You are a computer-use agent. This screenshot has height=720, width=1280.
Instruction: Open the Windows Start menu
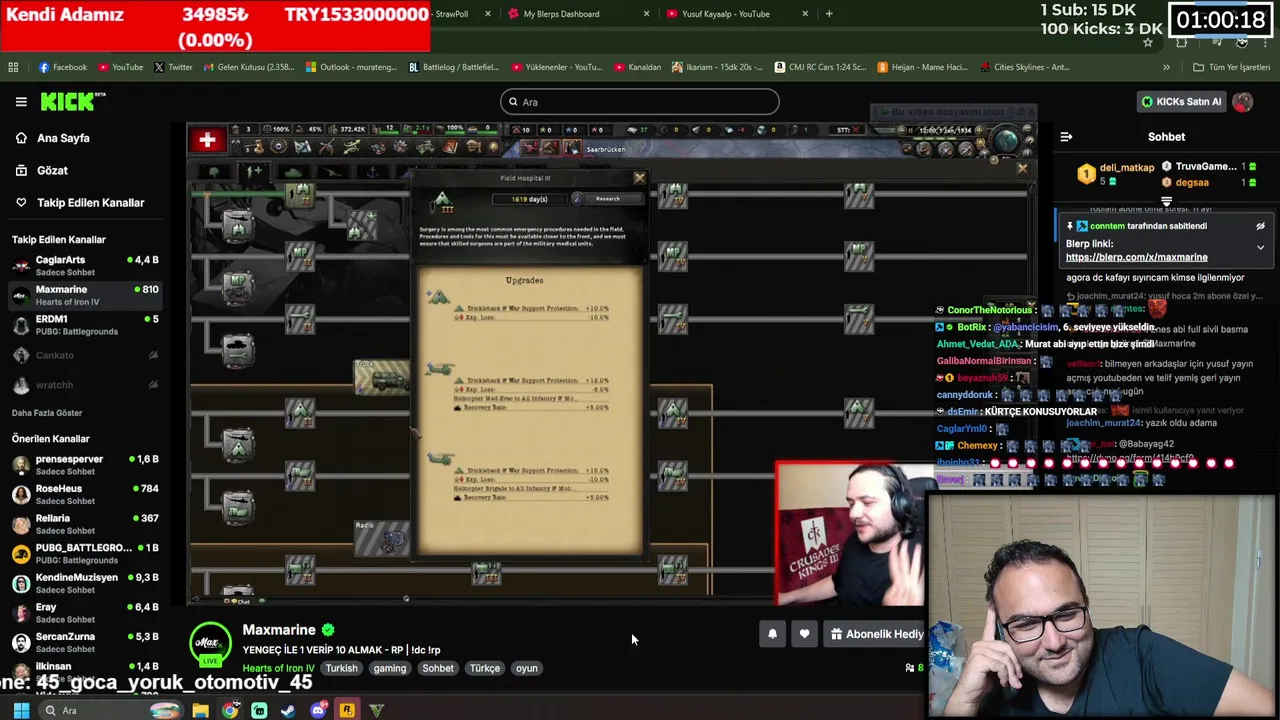21,710
